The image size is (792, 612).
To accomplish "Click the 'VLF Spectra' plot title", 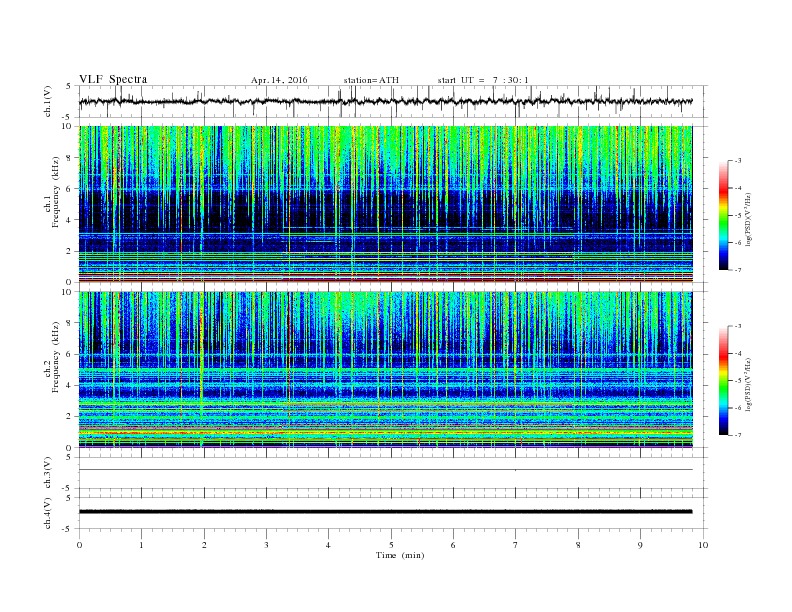I will [x=113, y=79].
